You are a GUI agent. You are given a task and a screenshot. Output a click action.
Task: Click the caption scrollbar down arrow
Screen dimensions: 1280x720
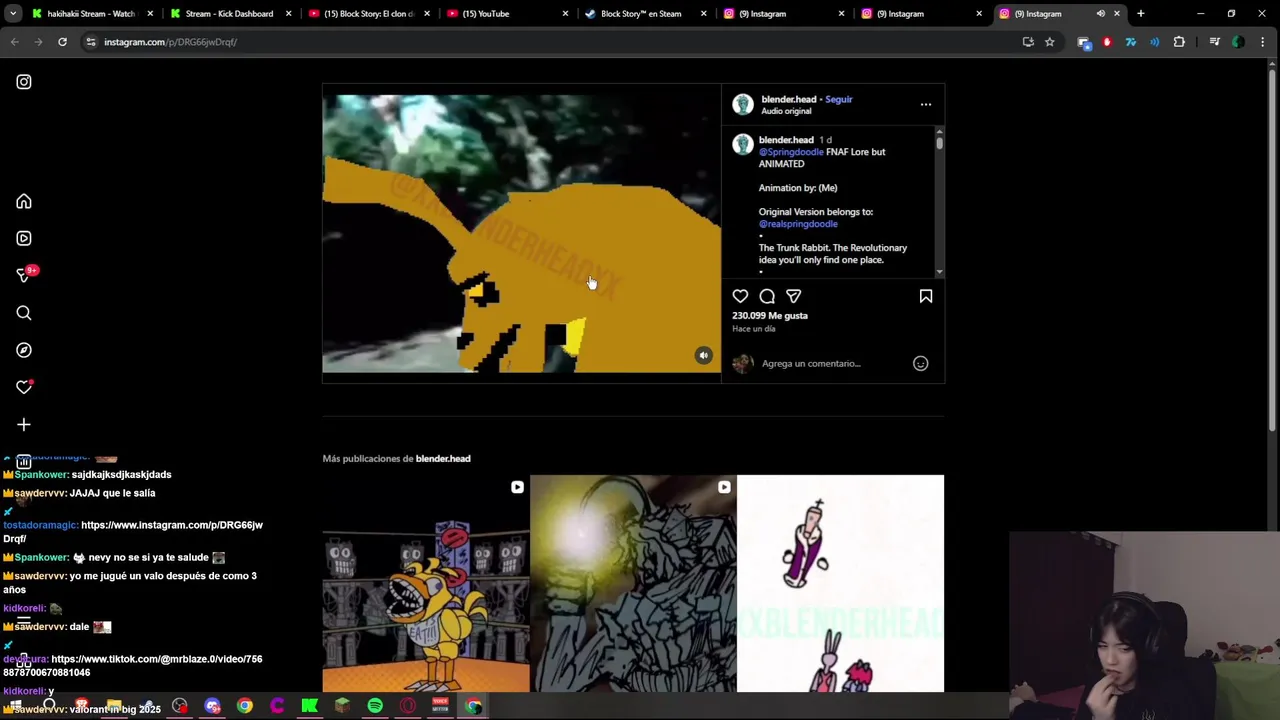click(x=939, y=273)
